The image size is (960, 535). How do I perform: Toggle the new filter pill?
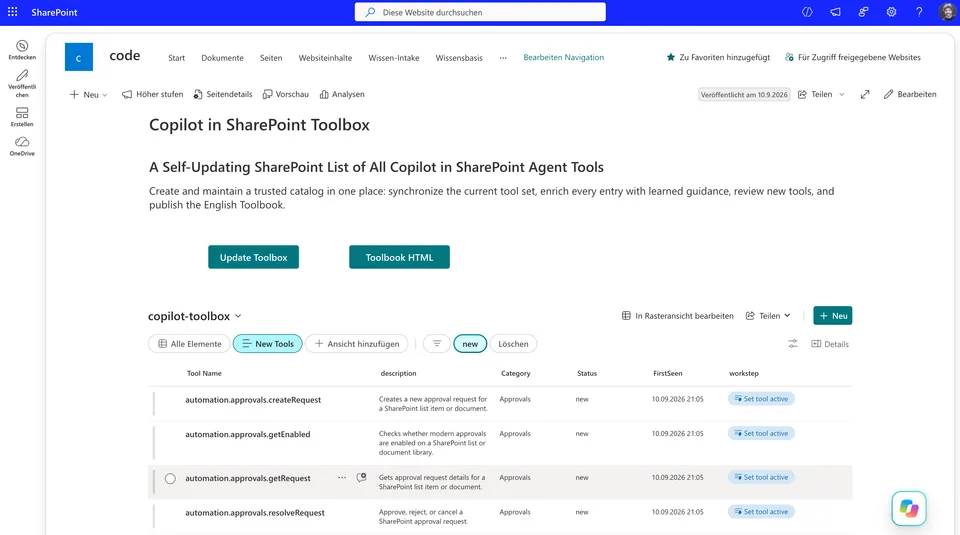(470, 343)
